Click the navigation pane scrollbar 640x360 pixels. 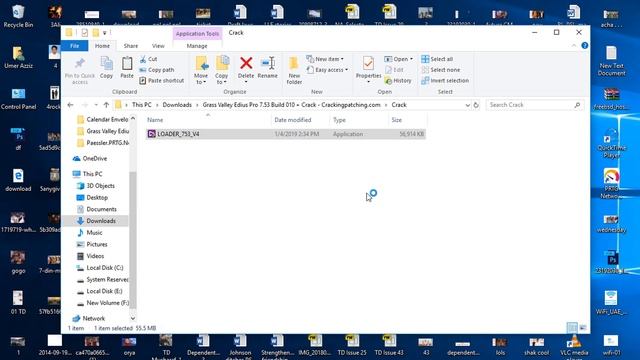coord(133,241)
